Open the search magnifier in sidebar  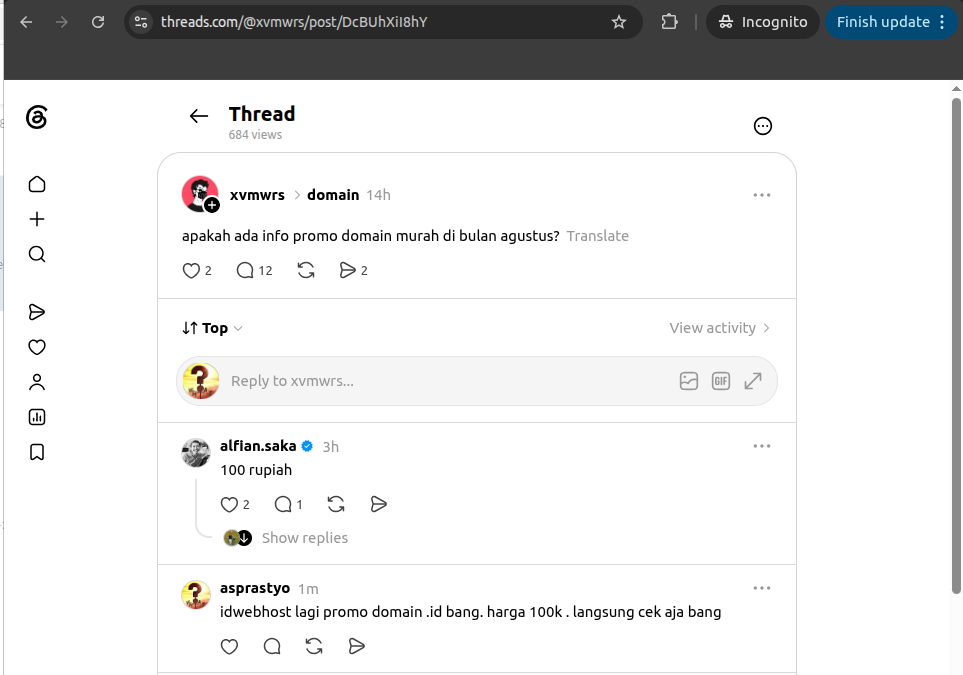pyautogui.click(x=37, y=254)
